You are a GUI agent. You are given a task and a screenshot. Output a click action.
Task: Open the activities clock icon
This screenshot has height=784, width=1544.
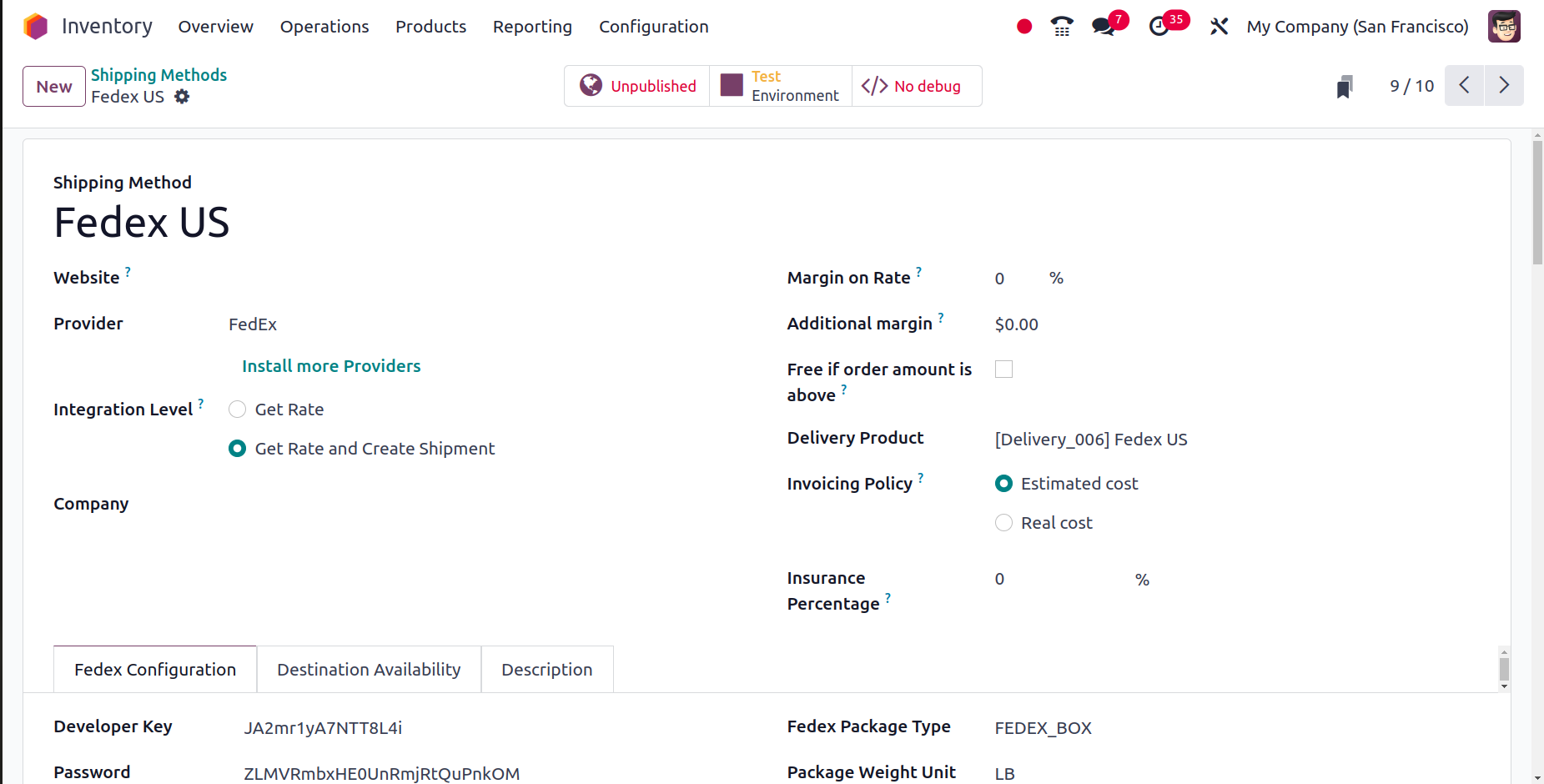1159,27
